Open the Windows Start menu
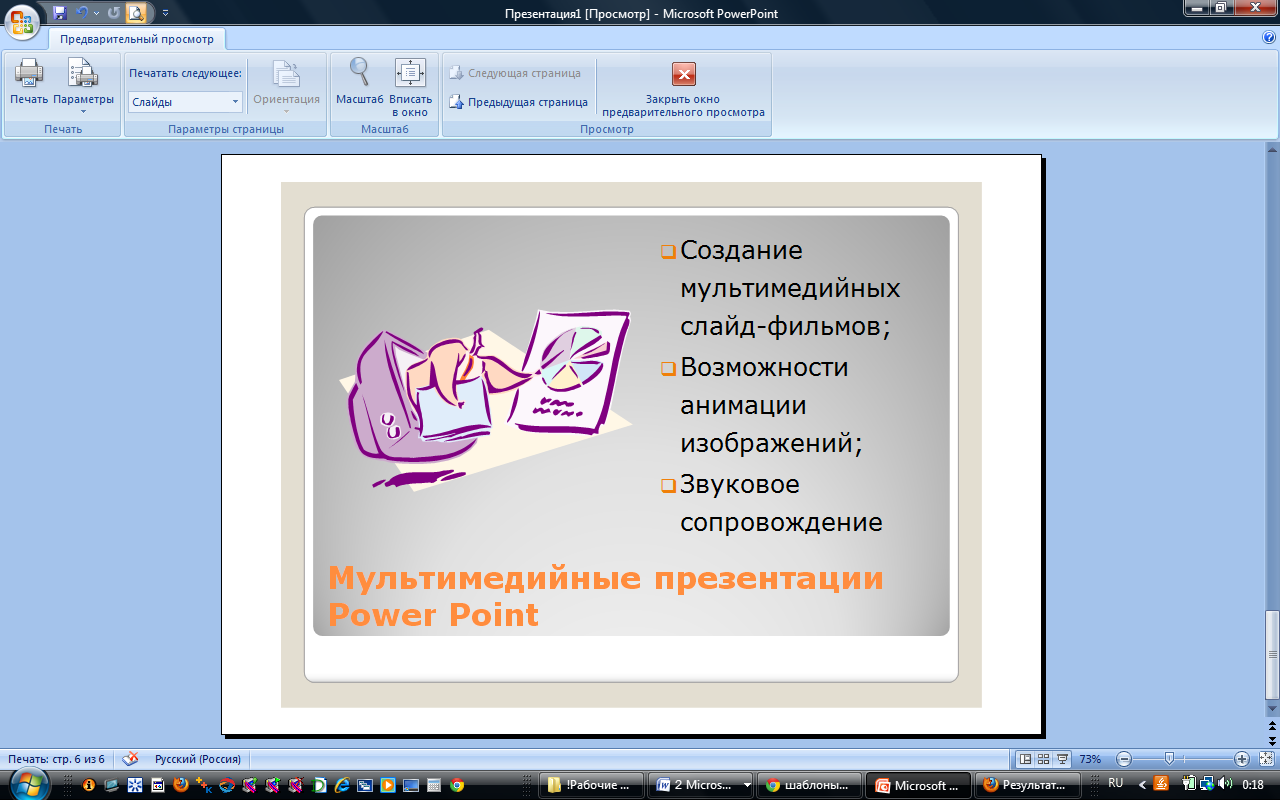1280x800 pixels. (29, 783)
